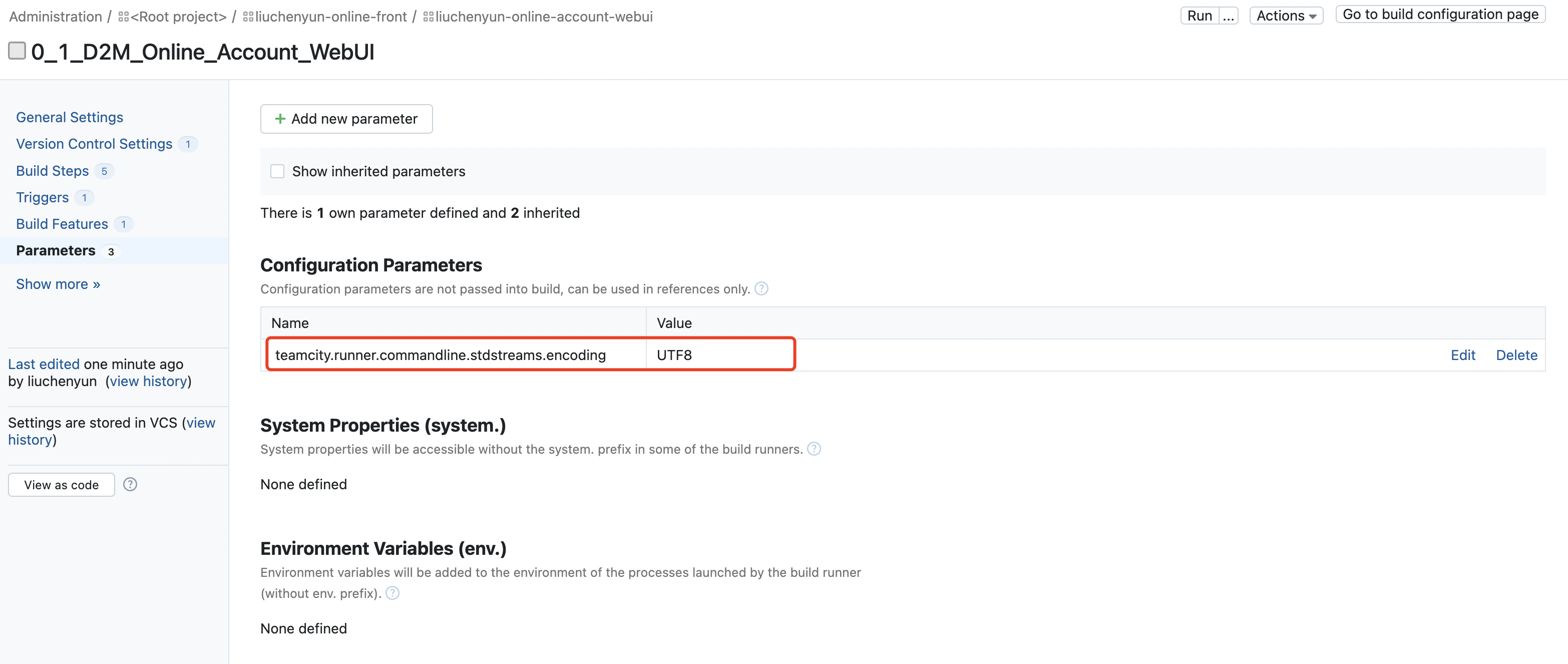The height and width of the screenshot is (664, 1568).
Task: Click Go to build configuration page
Action: click(x=1439, y=15)
